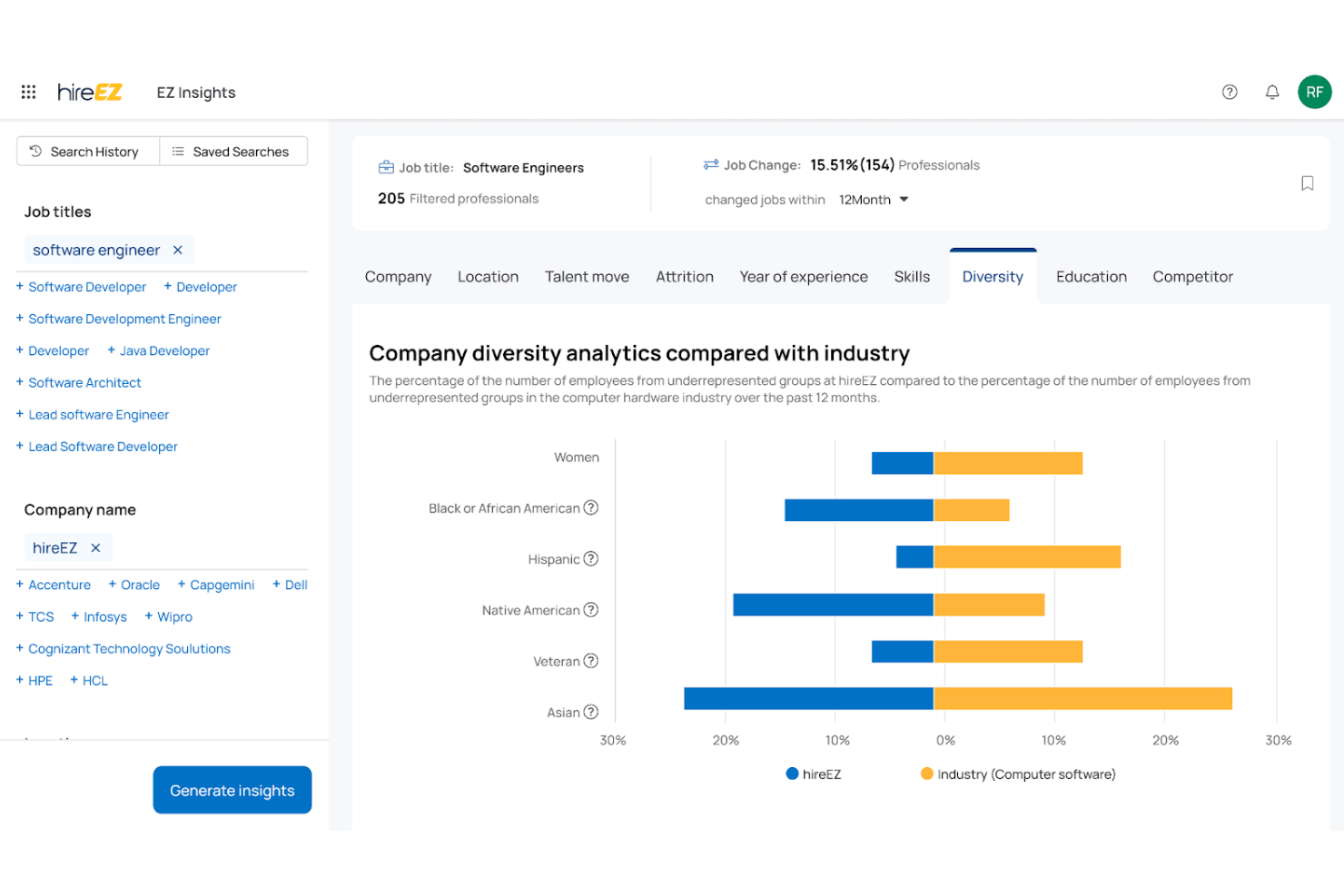Open the RF user avatar menu

[1314, 92]
